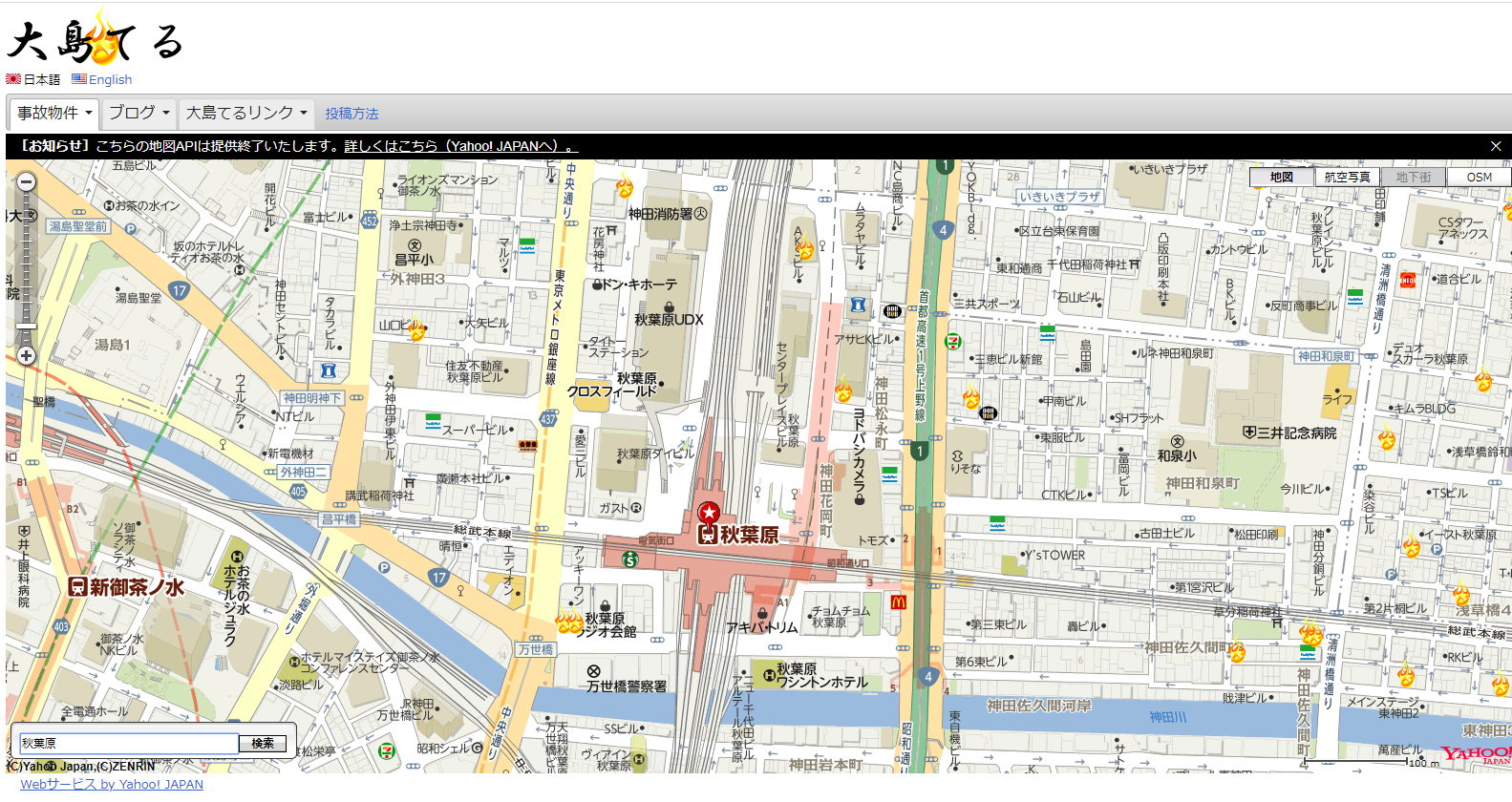Open the 事故物件 dropdown menu

(x=54, y=113)
